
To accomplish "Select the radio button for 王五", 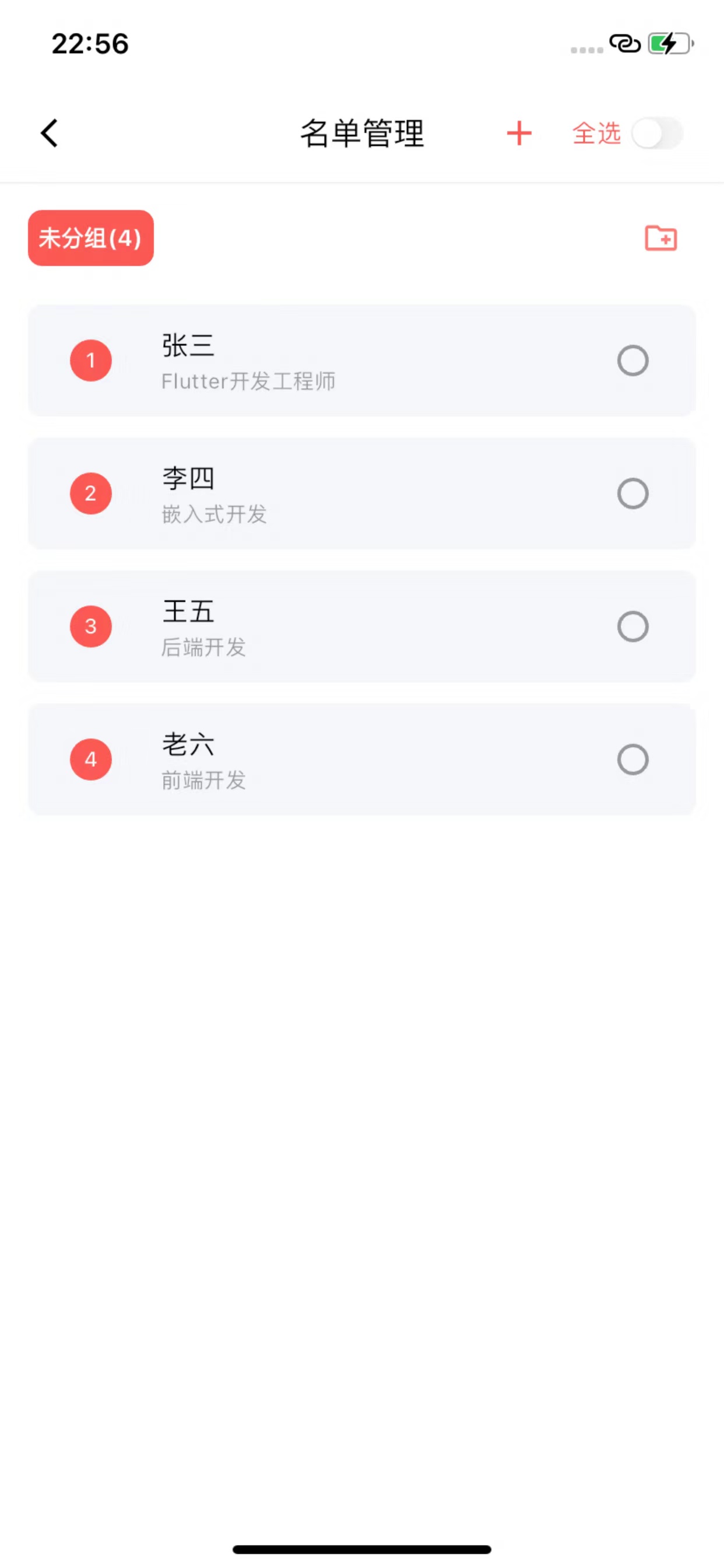I will [x=632, y=626].
